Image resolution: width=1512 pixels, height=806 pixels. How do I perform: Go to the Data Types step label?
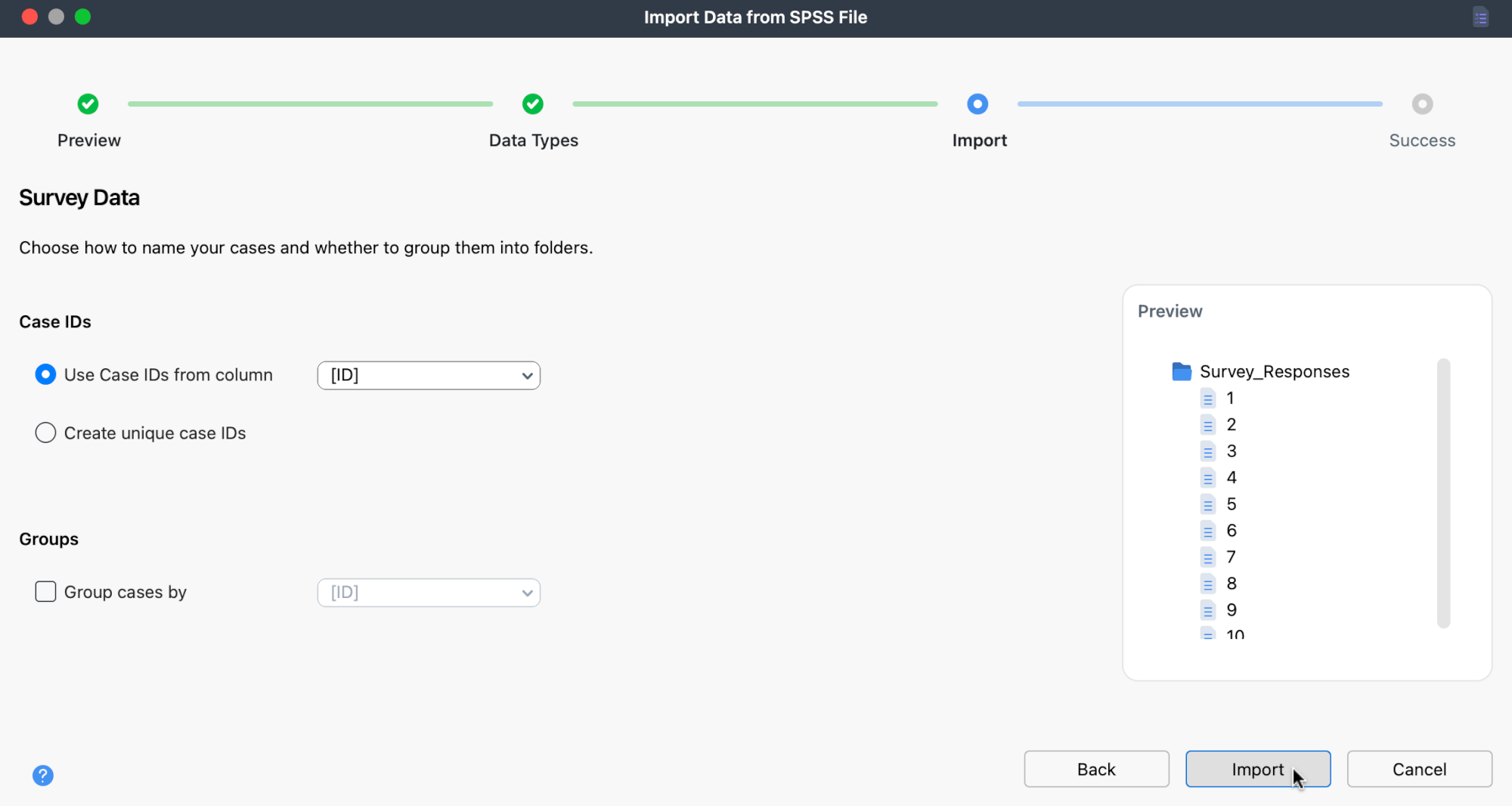click(534, 141)
